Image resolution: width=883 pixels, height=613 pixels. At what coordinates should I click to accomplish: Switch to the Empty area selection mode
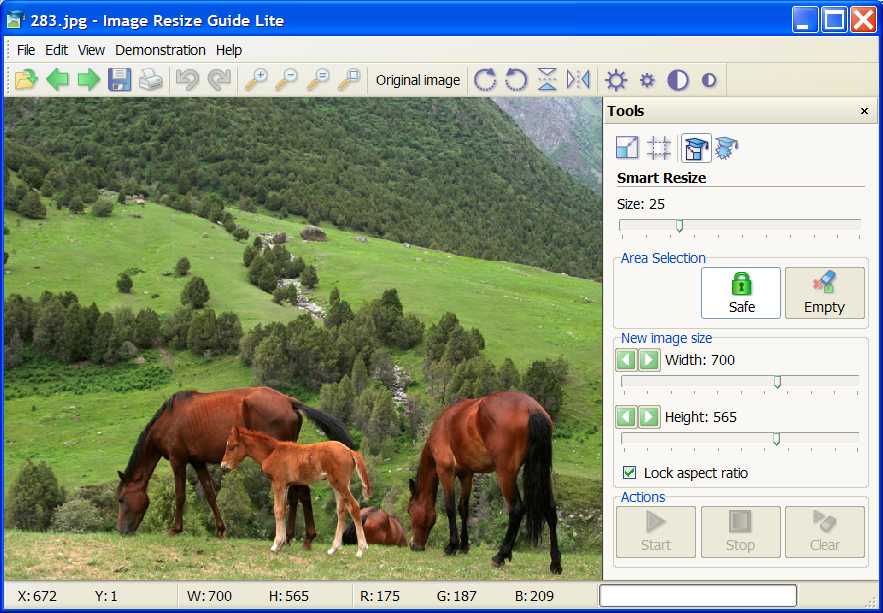824,292
